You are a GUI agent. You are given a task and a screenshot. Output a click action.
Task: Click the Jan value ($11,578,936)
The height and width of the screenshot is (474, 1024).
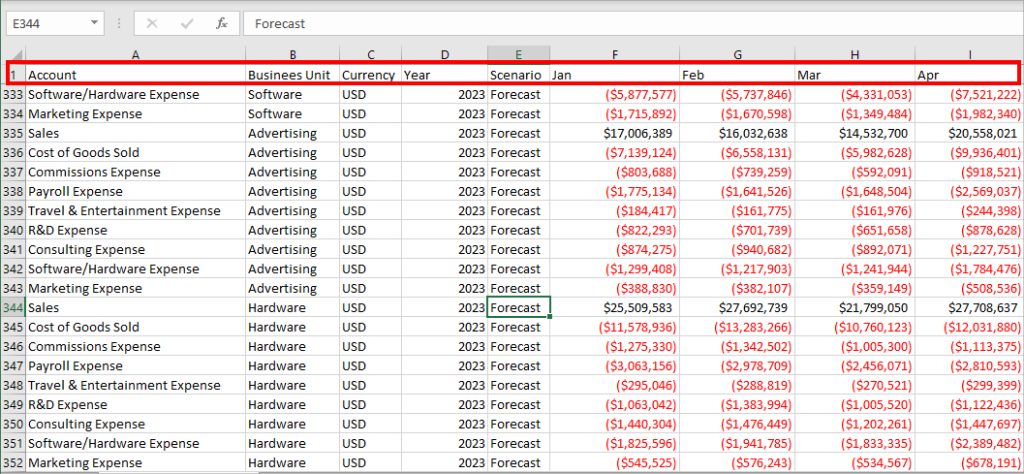tap(615, 327)
